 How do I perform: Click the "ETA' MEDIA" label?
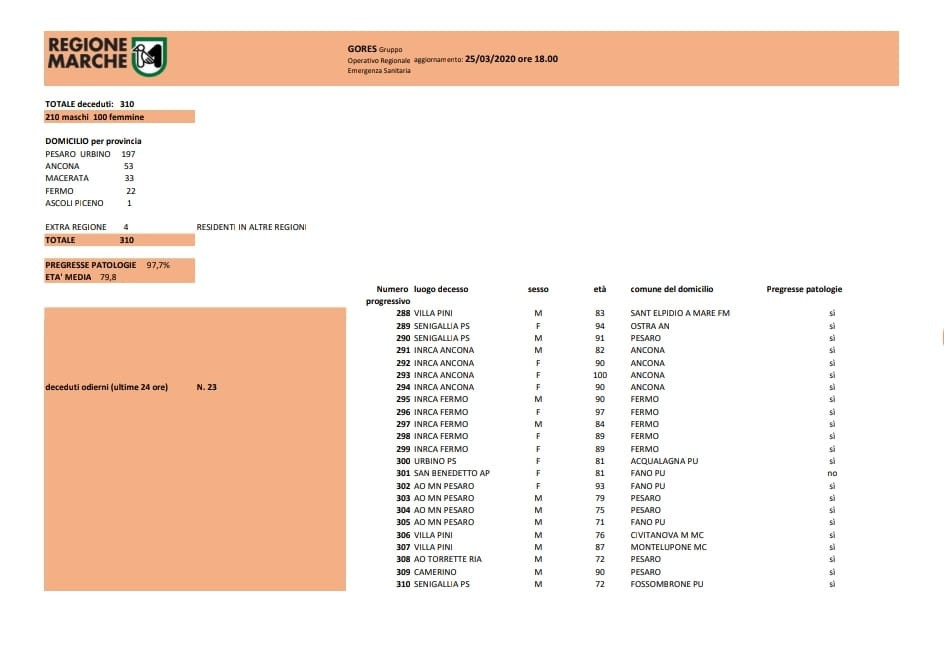68,277
